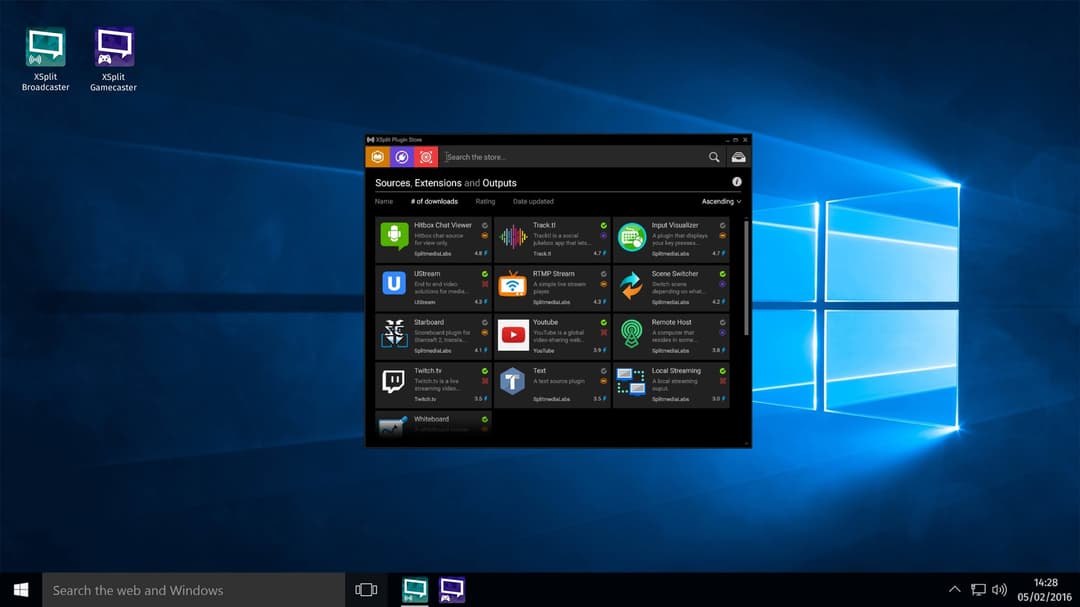Click the Starboard 4.1 rating
The width and height of the screenshot is (1080, 607).
(x=480, y=351)
